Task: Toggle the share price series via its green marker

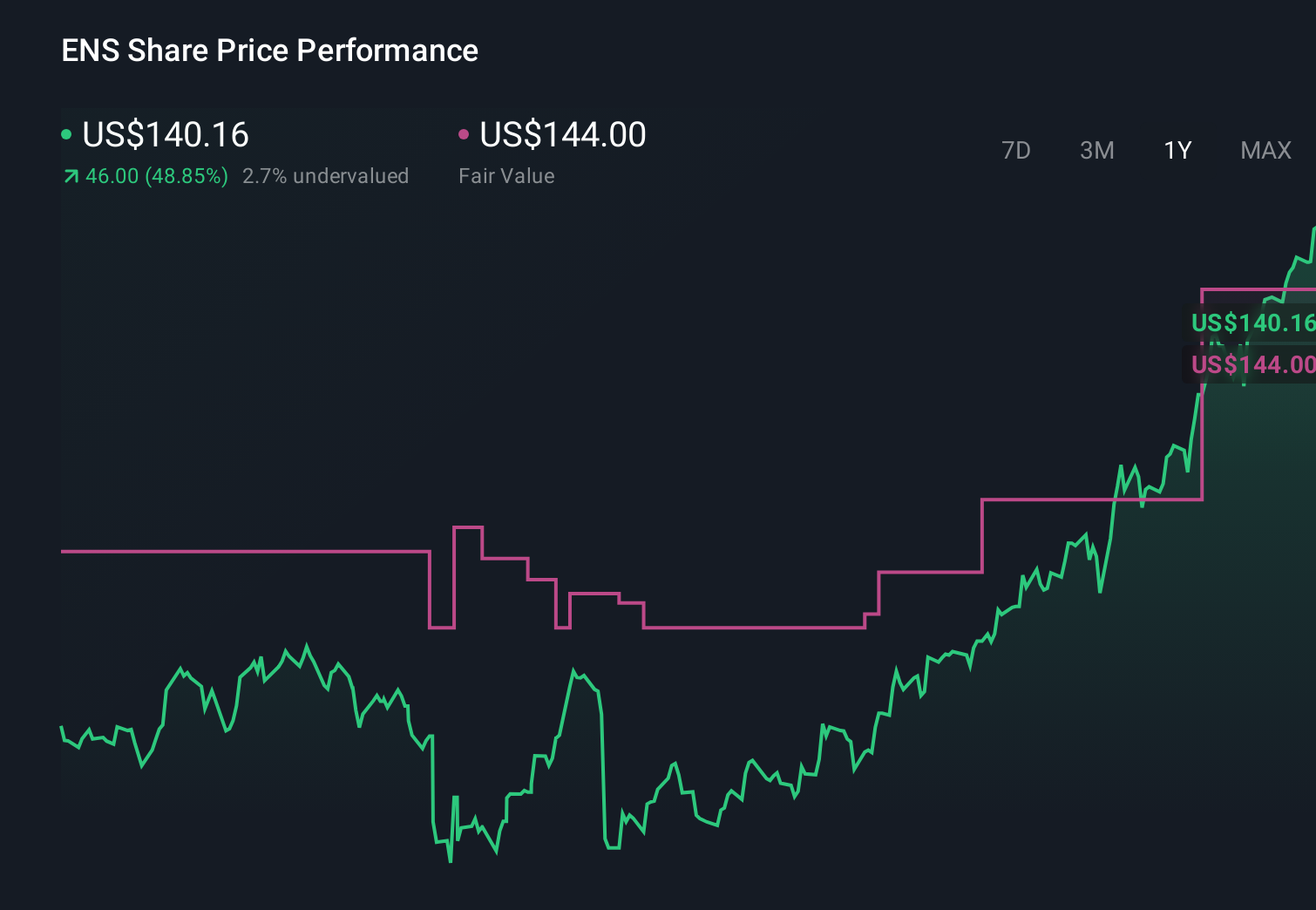Action: (68, 132)
